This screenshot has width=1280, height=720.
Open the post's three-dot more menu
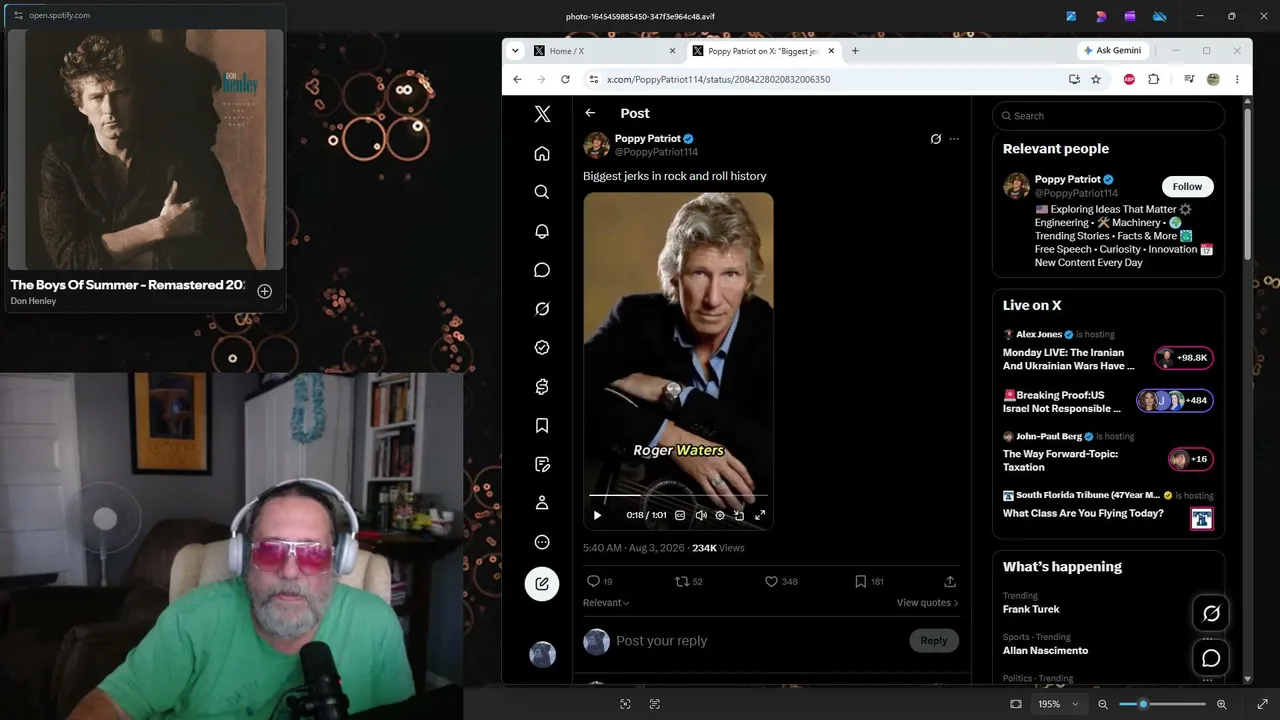(954, 139)
